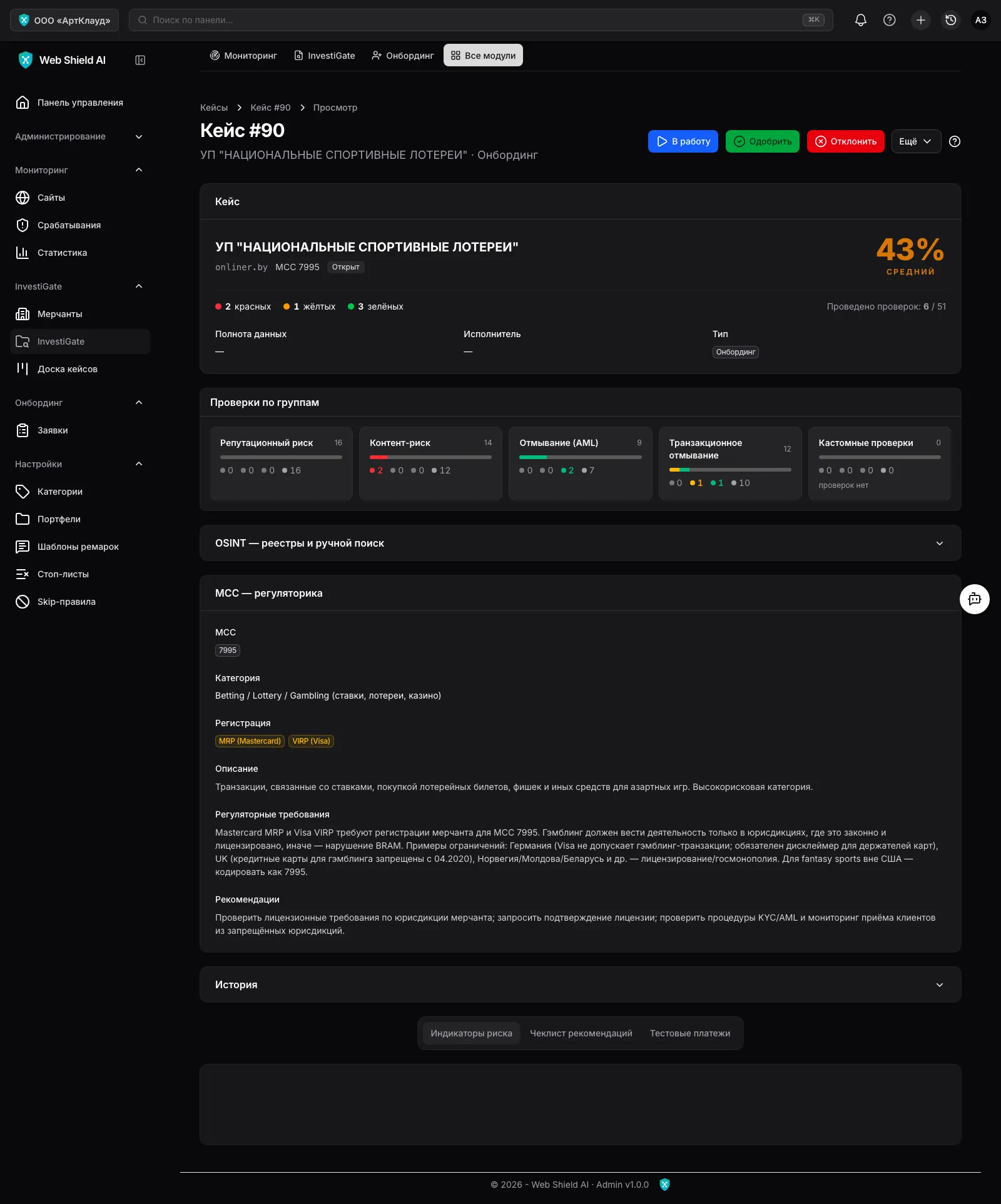Click the Отклонить button
This screenshot has width=1001, height=1204.
click(845, 141)
